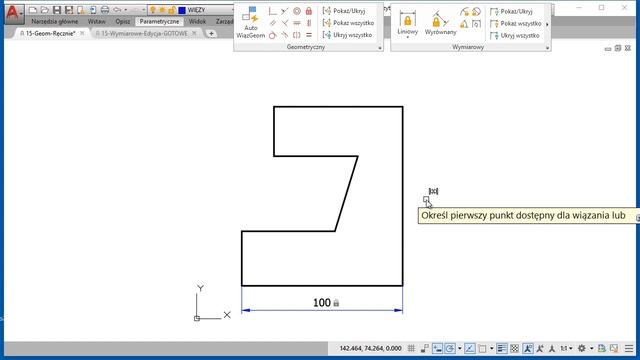Select the Collinear constraint icon
This screenshot has height=360, width=640.
pyautogui.click(x=285, y=11)
